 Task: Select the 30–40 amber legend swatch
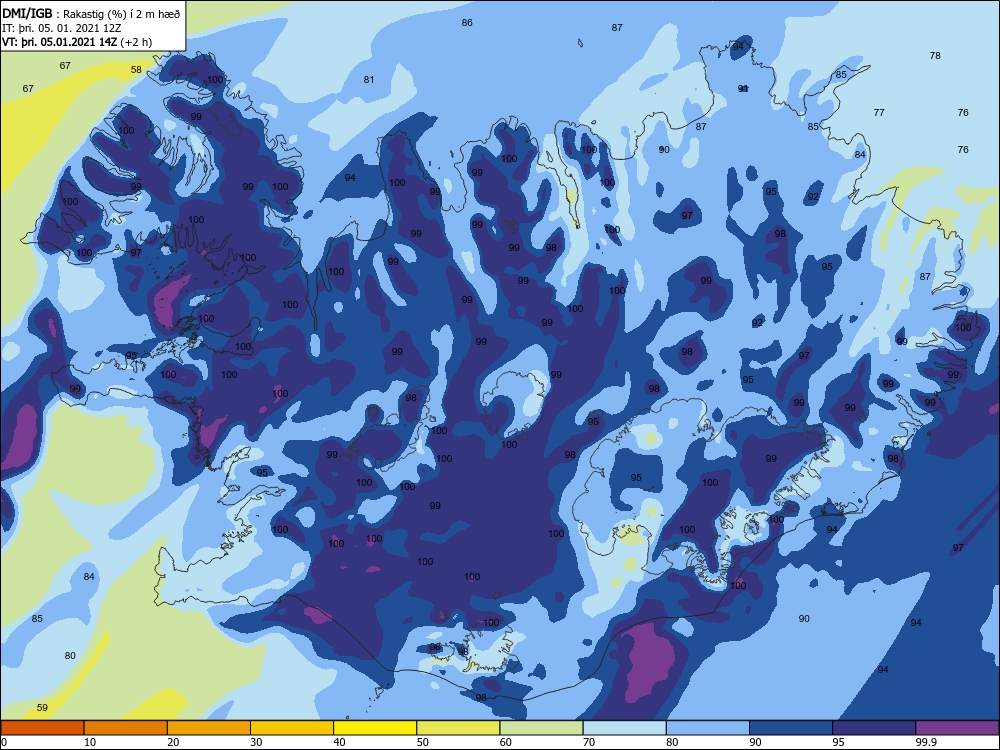292,728
